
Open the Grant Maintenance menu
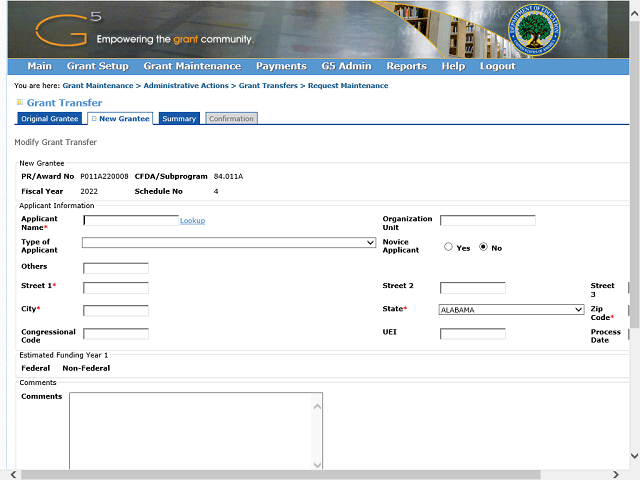point(192,66)
